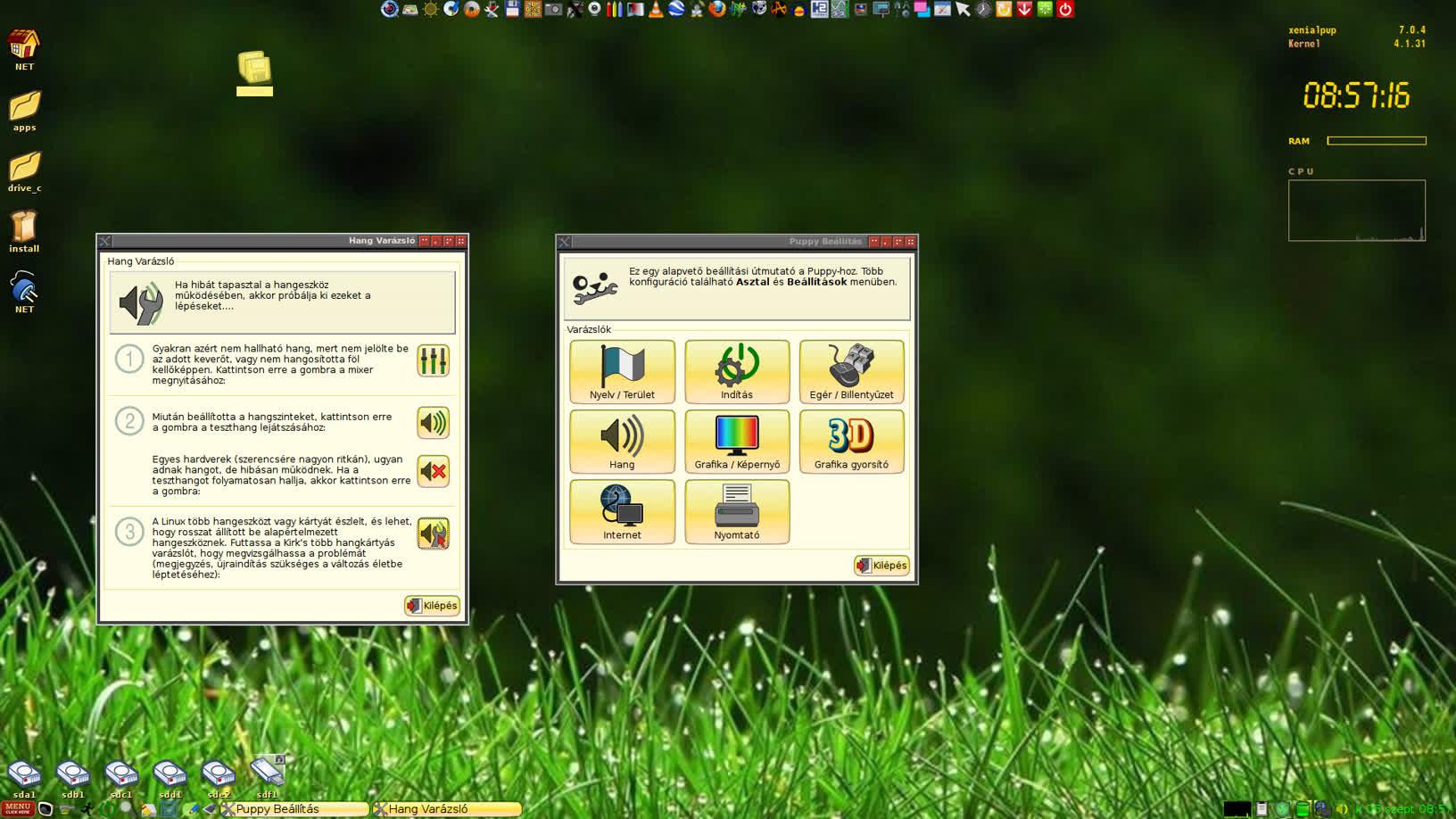Open the drive_c folder icon

[x=24, y=171]
